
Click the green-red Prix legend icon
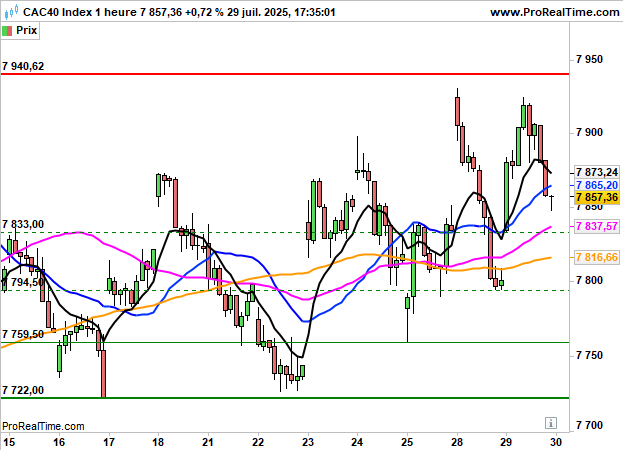(x=7, y=31)
